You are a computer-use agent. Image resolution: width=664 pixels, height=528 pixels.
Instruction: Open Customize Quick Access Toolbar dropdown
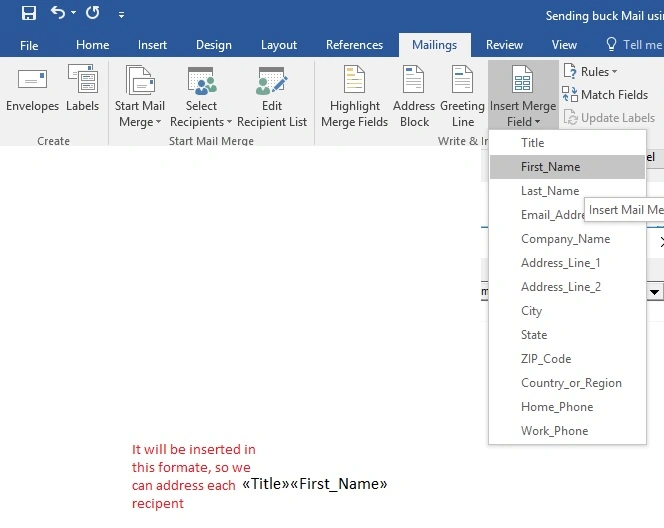pos(121,15)
